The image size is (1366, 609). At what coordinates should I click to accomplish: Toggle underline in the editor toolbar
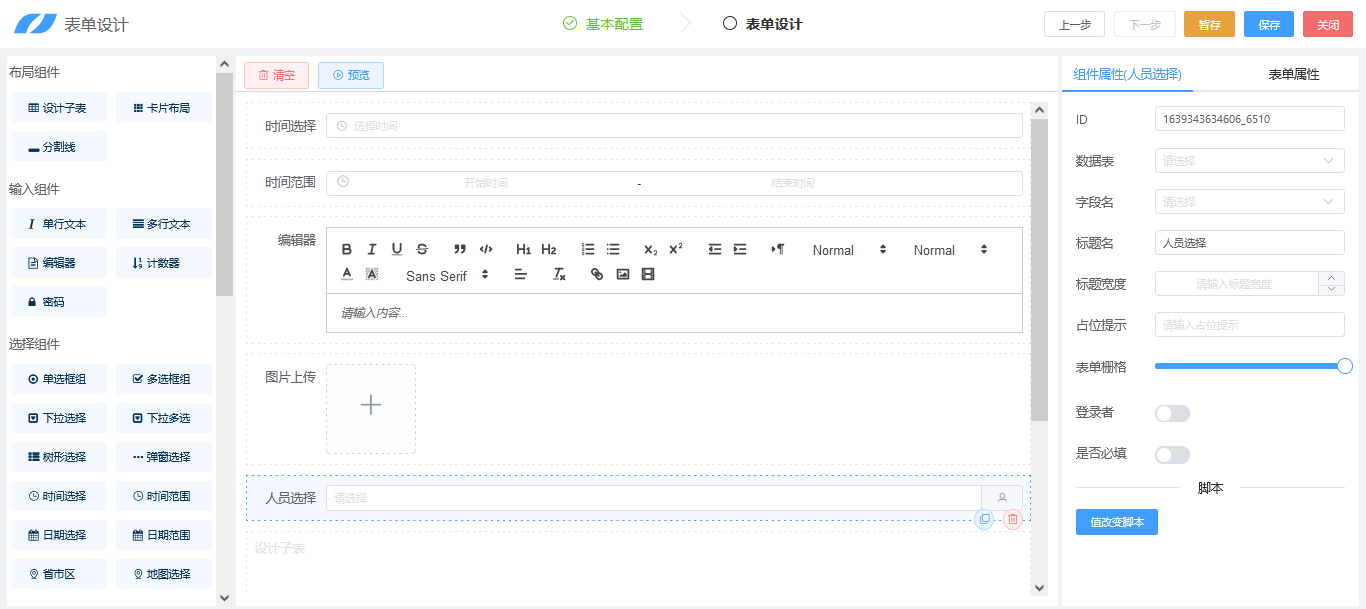pyautogui.click(x=397, y=250)
